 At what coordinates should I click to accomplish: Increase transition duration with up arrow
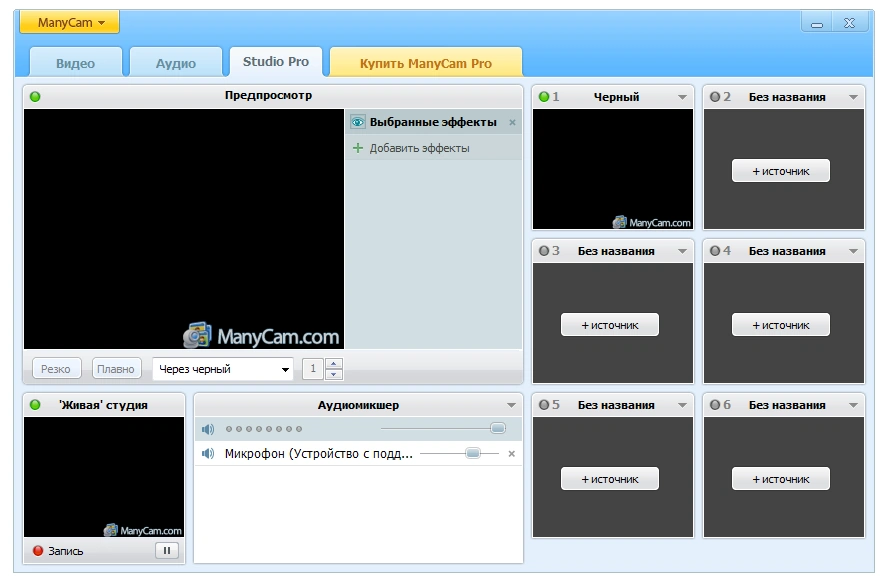point(334,363)
